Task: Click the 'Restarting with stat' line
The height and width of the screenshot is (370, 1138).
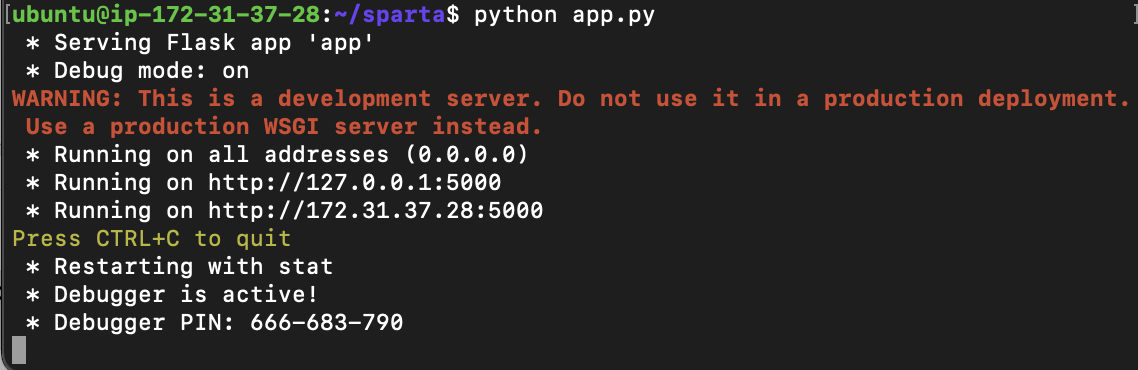Action: (179, 266)
